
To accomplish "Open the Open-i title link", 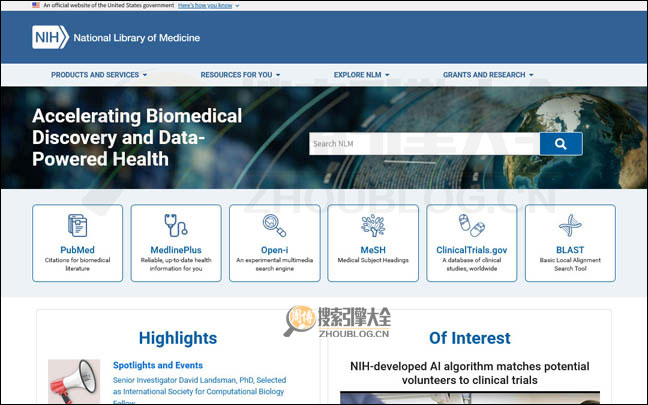I will [274, 250].
